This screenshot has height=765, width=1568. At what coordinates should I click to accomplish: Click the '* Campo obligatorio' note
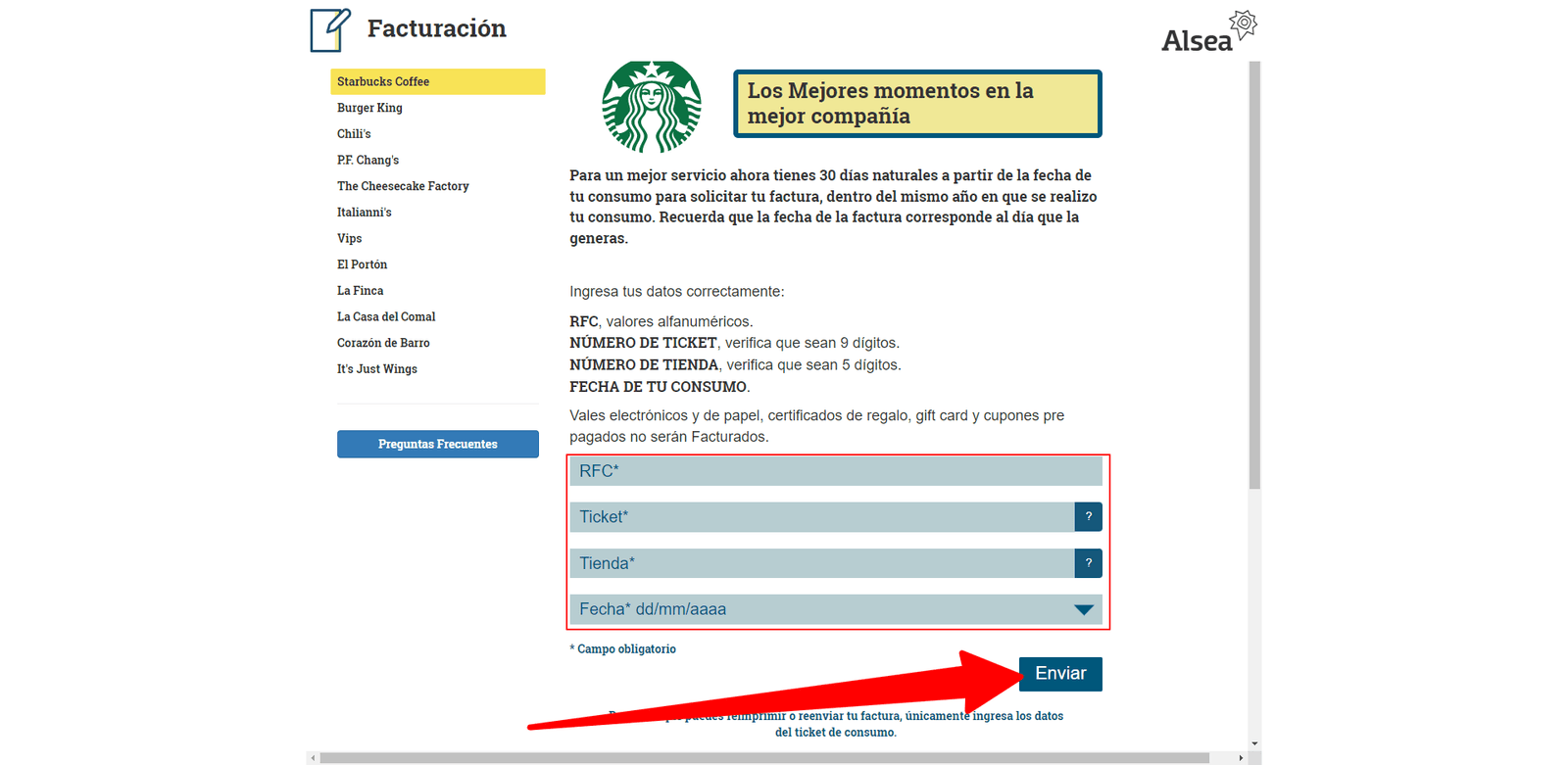tap(623, 649)
